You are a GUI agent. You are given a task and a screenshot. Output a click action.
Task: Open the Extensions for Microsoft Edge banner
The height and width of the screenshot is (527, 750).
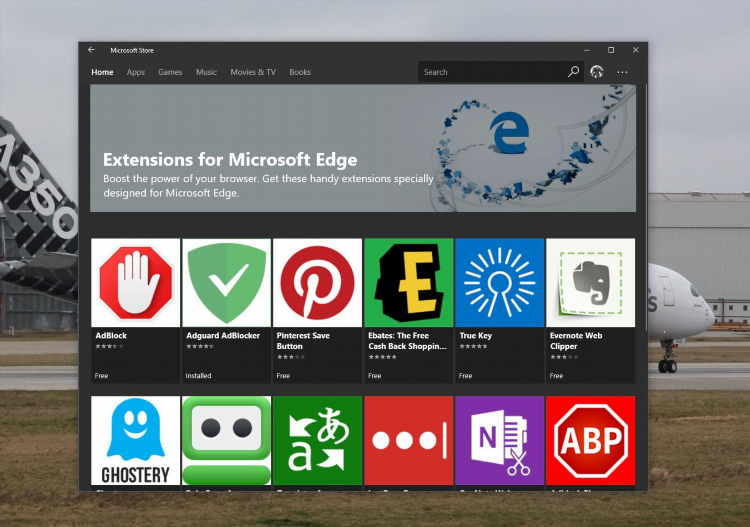[x=363, y=148]
